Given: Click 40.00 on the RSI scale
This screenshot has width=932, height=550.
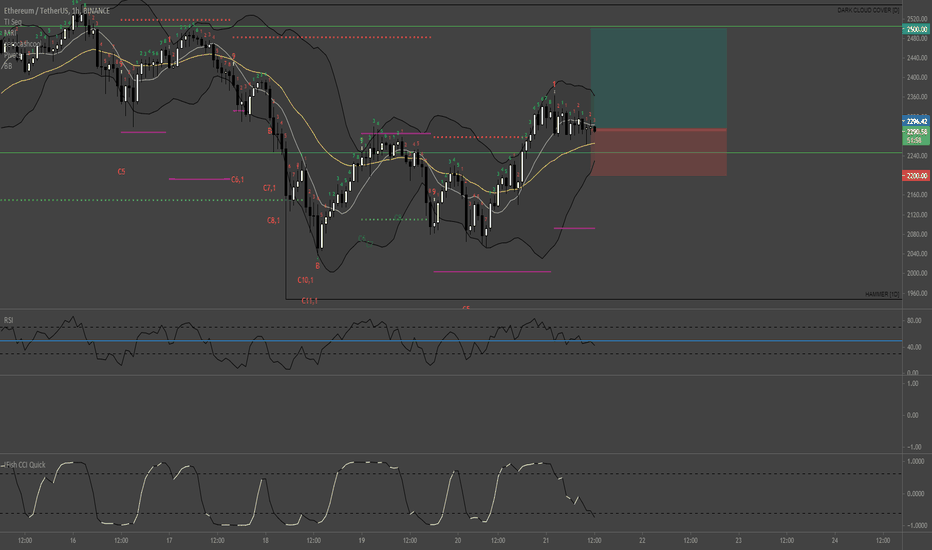Looking at the screenshot, I should (x=914, y=347).
